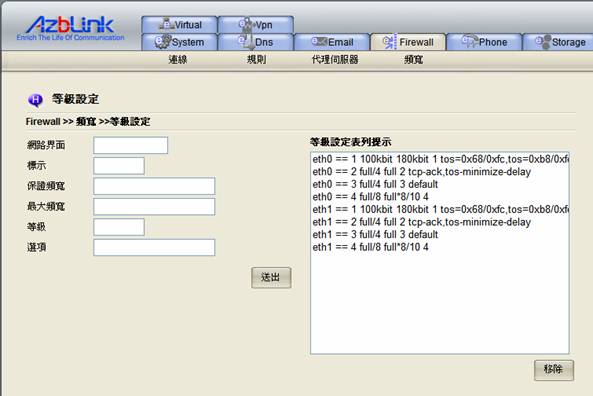Image resolution: width=593 pixels, height=396 pixels.
Task: Focus the 網路界面 input field
Action: [130, 145]
